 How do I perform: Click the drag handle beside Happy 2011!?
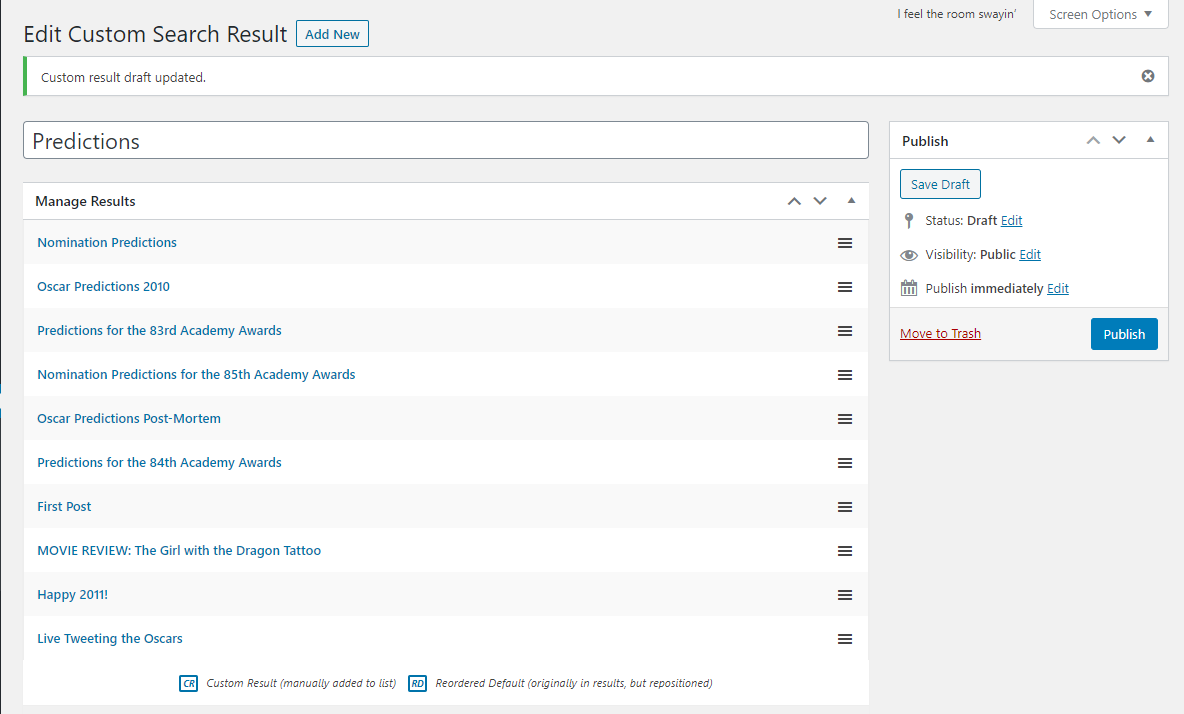coord(845,595)
